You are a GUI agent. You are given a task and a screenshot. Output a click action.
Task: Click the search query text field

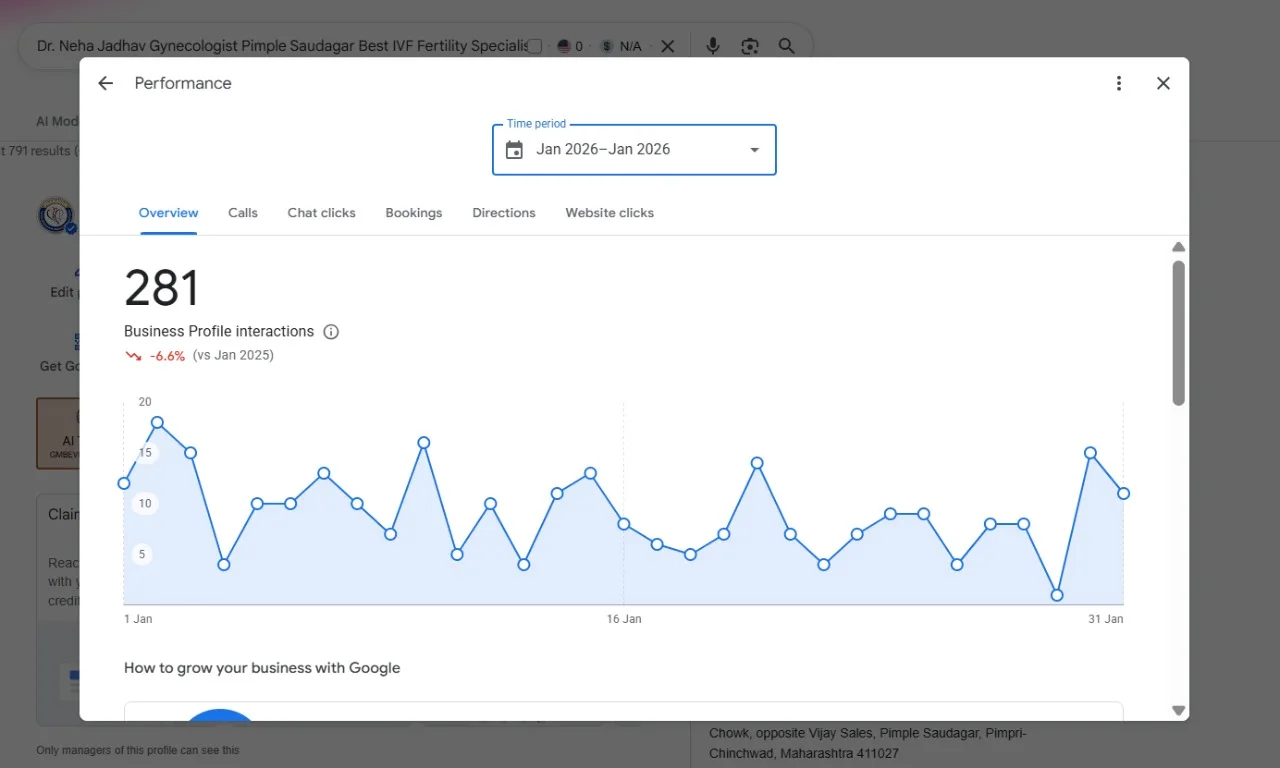point(282,46)
